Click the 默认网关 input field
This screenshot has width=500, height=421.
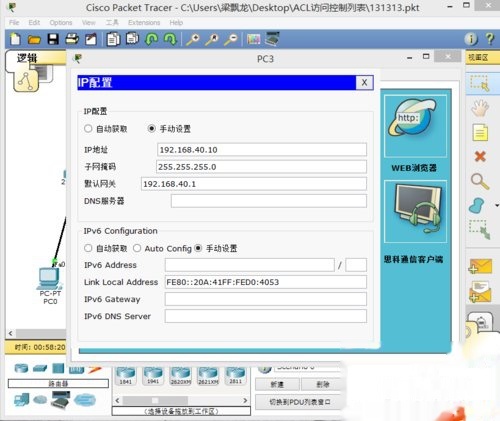(x=254, y=184)
